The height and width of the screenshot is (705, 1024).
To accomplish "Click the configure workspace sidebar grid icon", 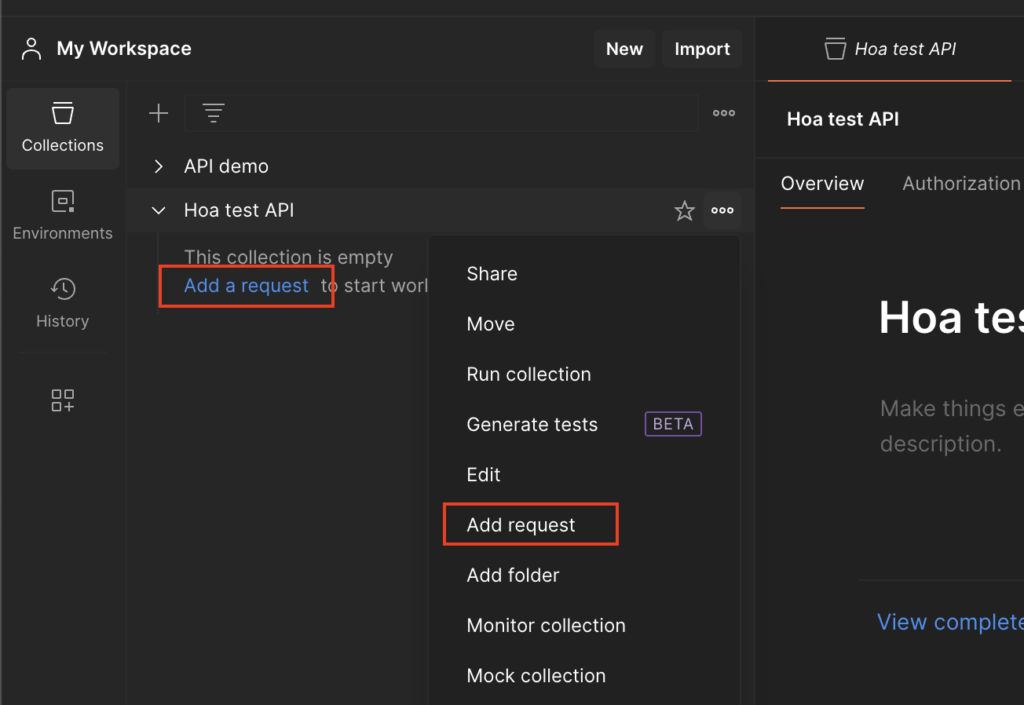I will click(63, 400).
